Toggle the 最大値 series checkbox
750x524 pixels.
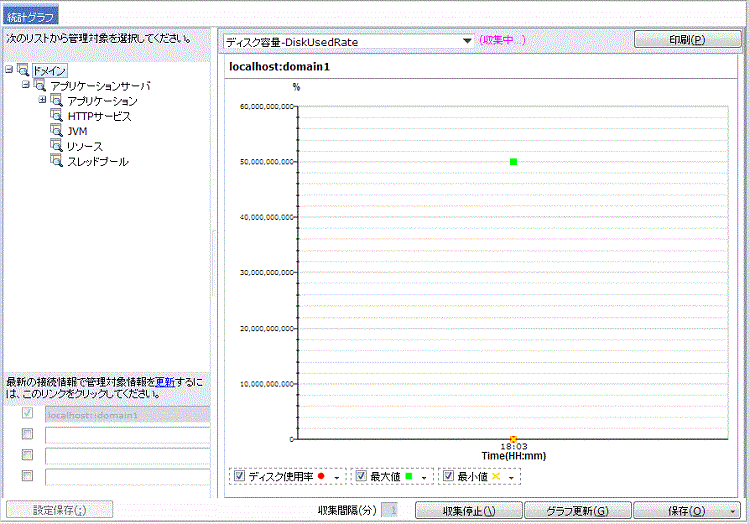[x=362, y=477]
